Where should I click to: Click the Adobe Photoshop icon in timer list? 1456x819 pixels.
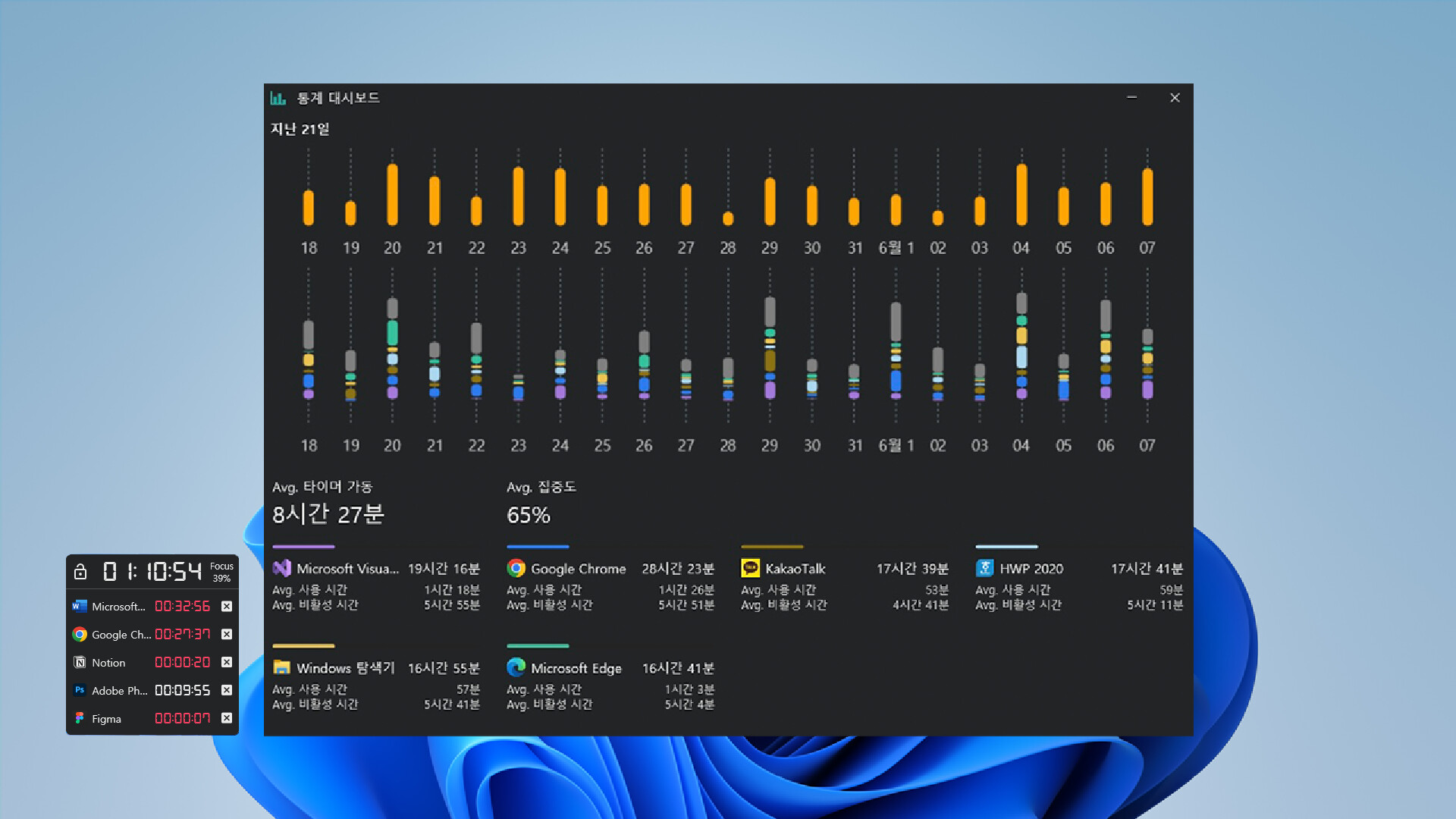click(80, 691)
